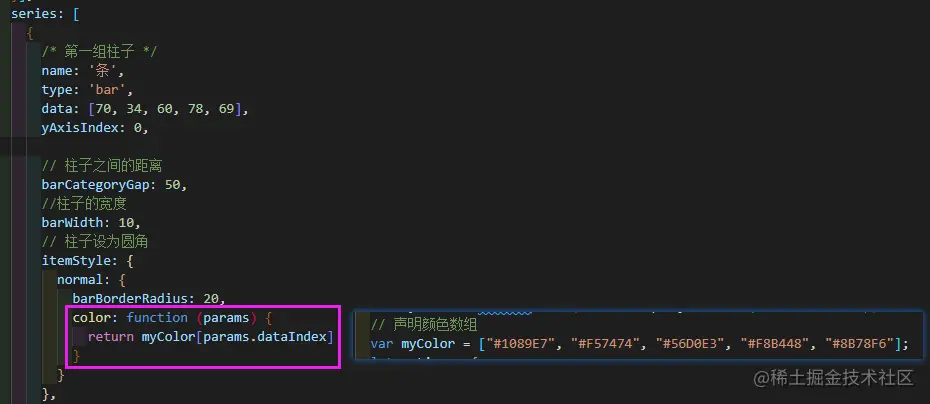Click 'params' inside the function parentheses
Viewport: 930px width, 404px height.
coord(226,317)
